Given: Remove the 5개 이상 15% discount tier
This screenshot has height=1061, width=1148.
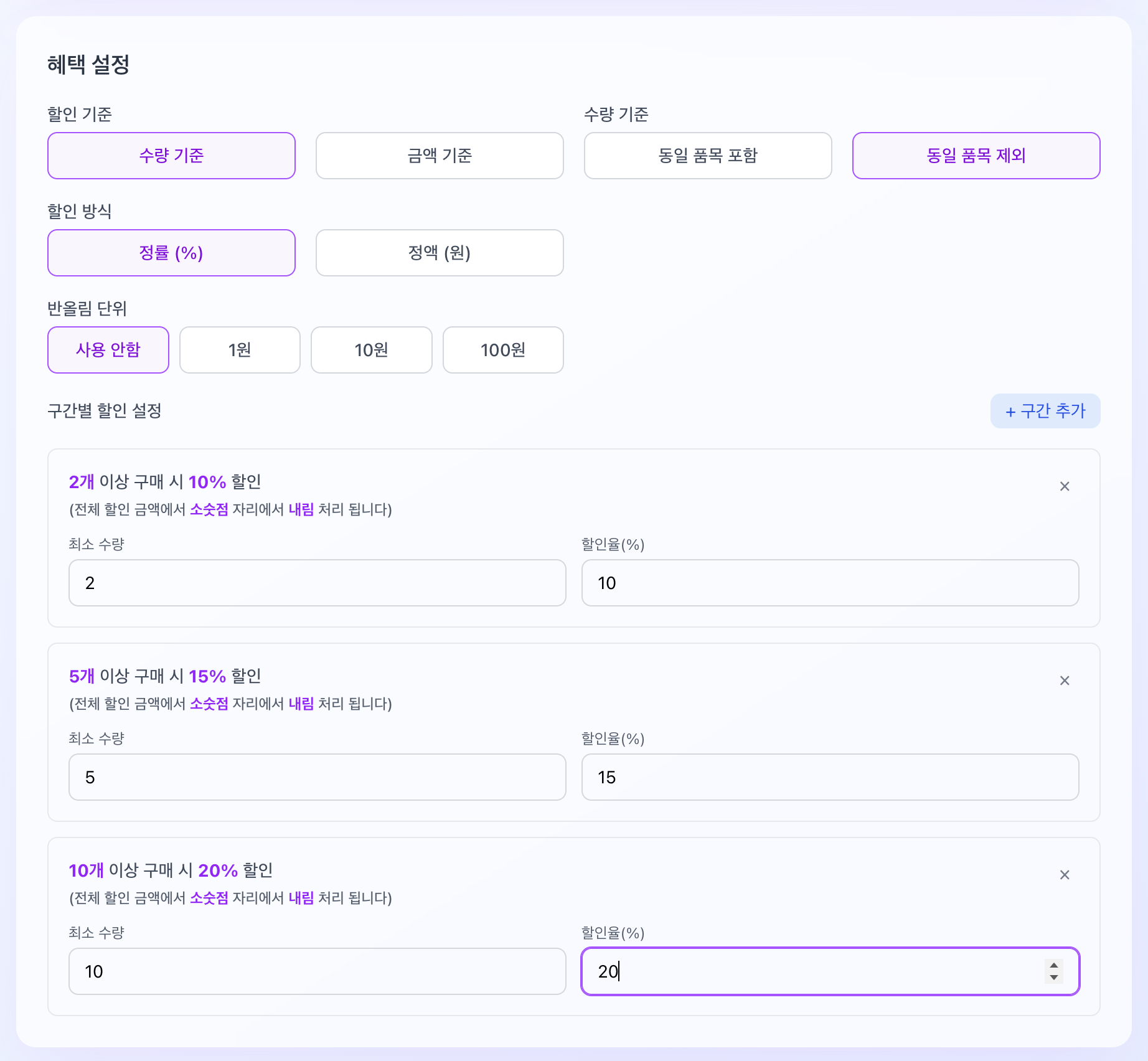Looking at the screenshot, I should [x=1065, y=681].
